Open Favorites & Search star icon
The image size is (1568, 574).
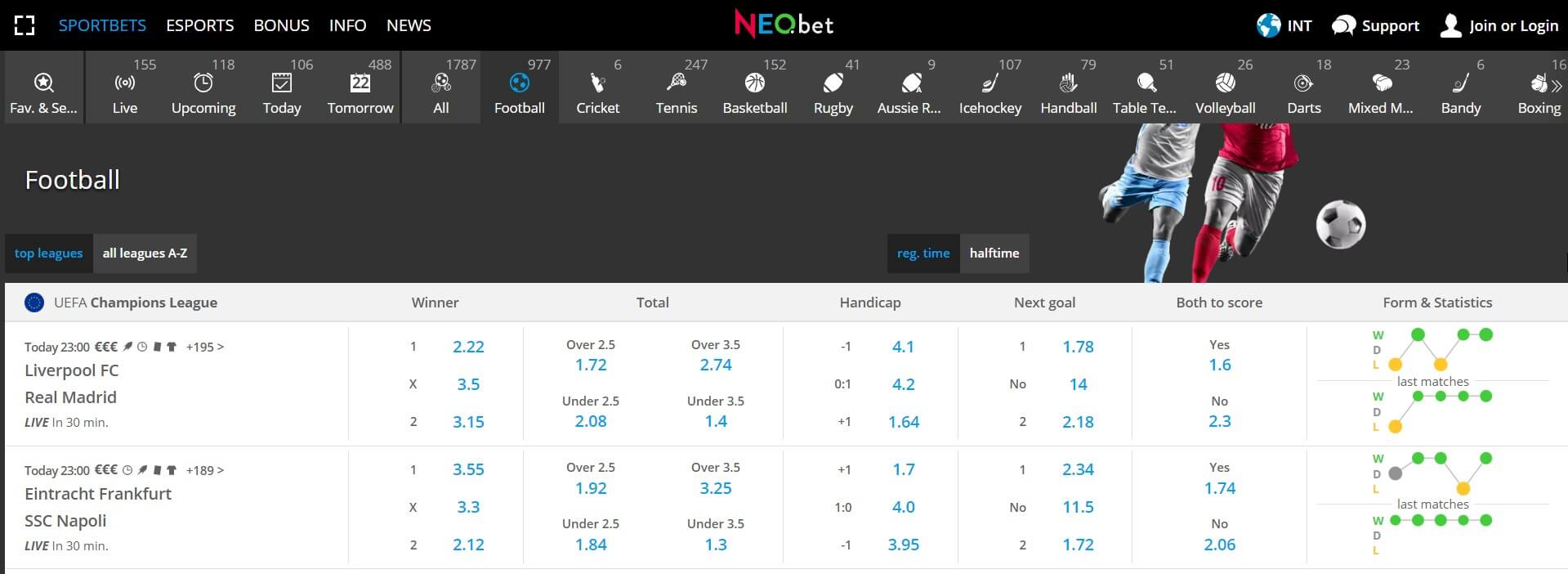(x=43, y=83)
